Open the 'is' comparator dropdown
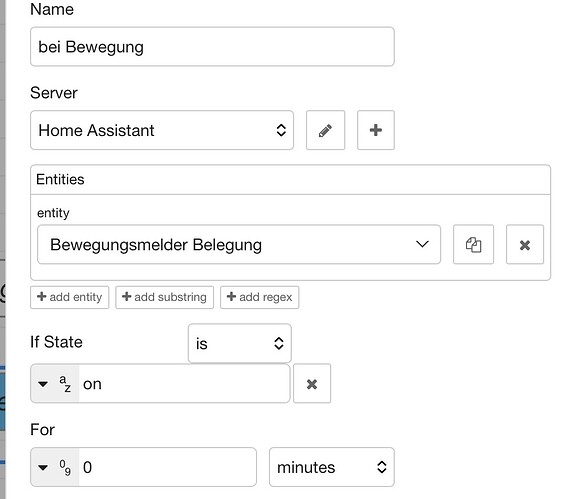This screenshot has width=566, height=499. 240,343
